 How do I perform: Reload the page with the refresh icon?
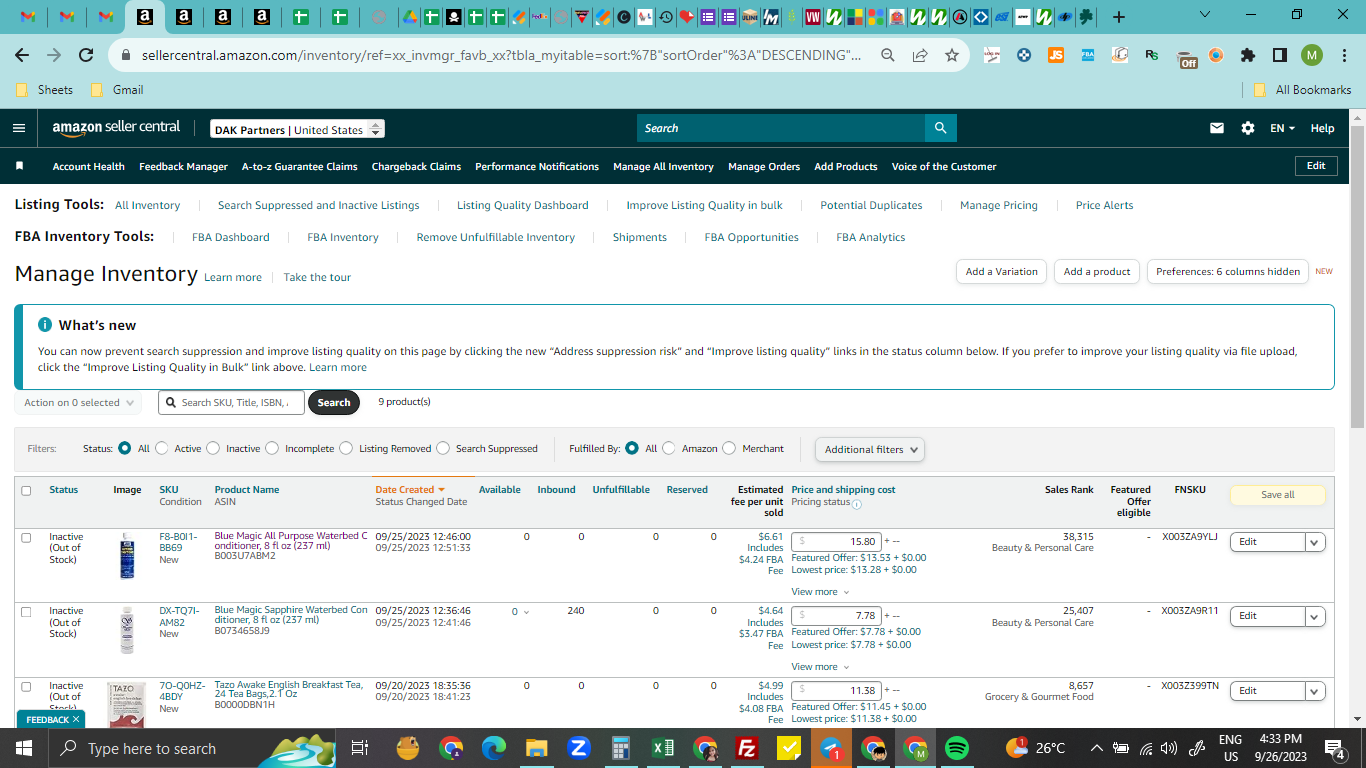point(86,55)
